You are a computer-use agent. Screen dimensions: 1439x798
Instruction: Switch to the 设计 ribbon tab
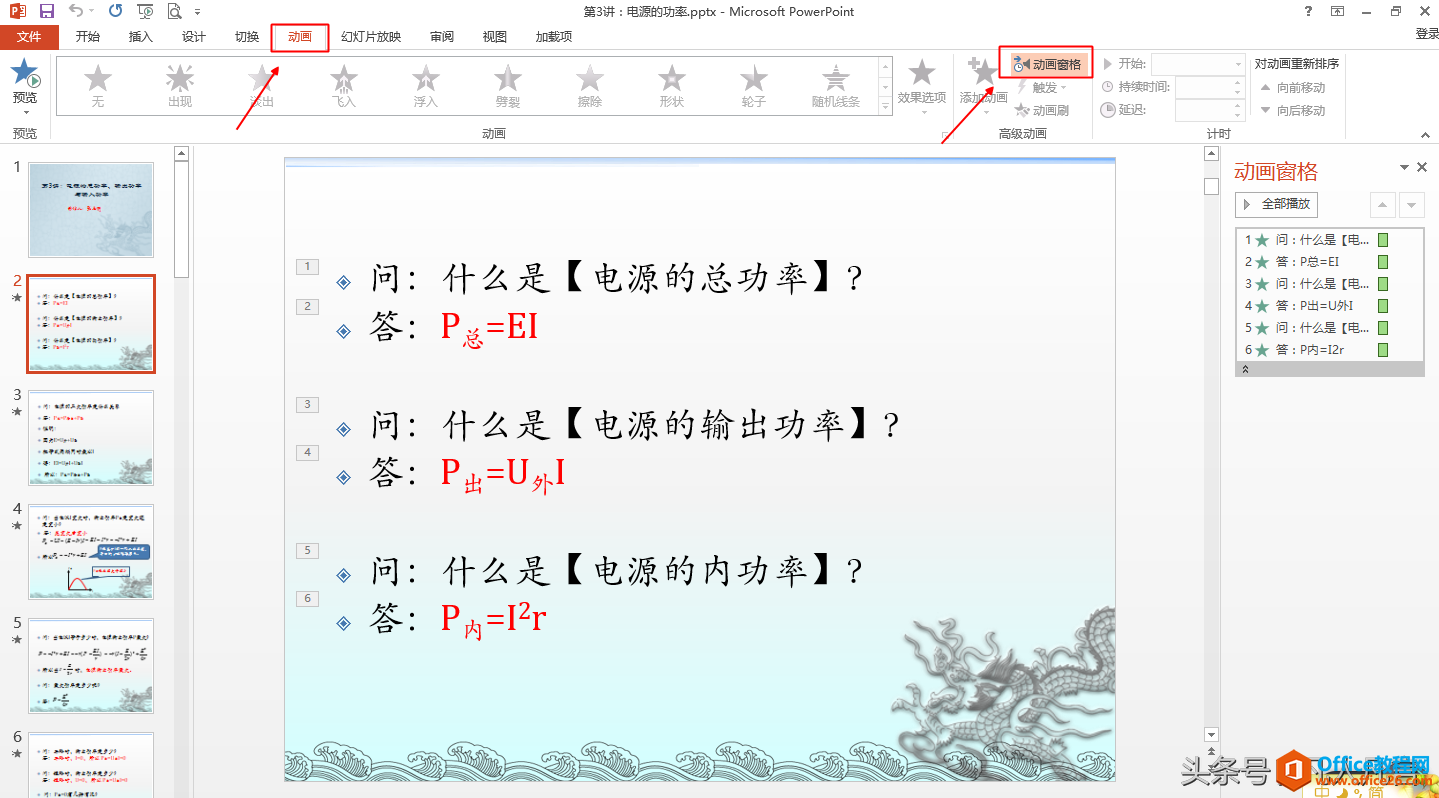click(194, 37)
